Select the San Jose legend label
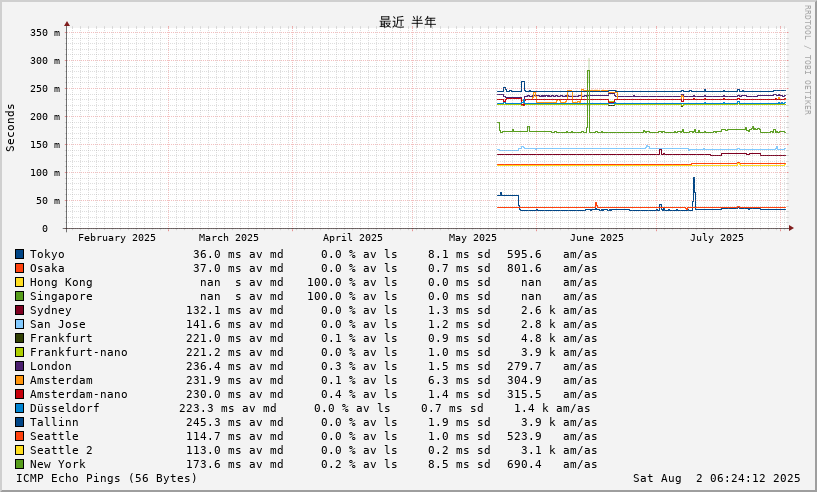This screenshot has width=817, height=492. point(57,324)
